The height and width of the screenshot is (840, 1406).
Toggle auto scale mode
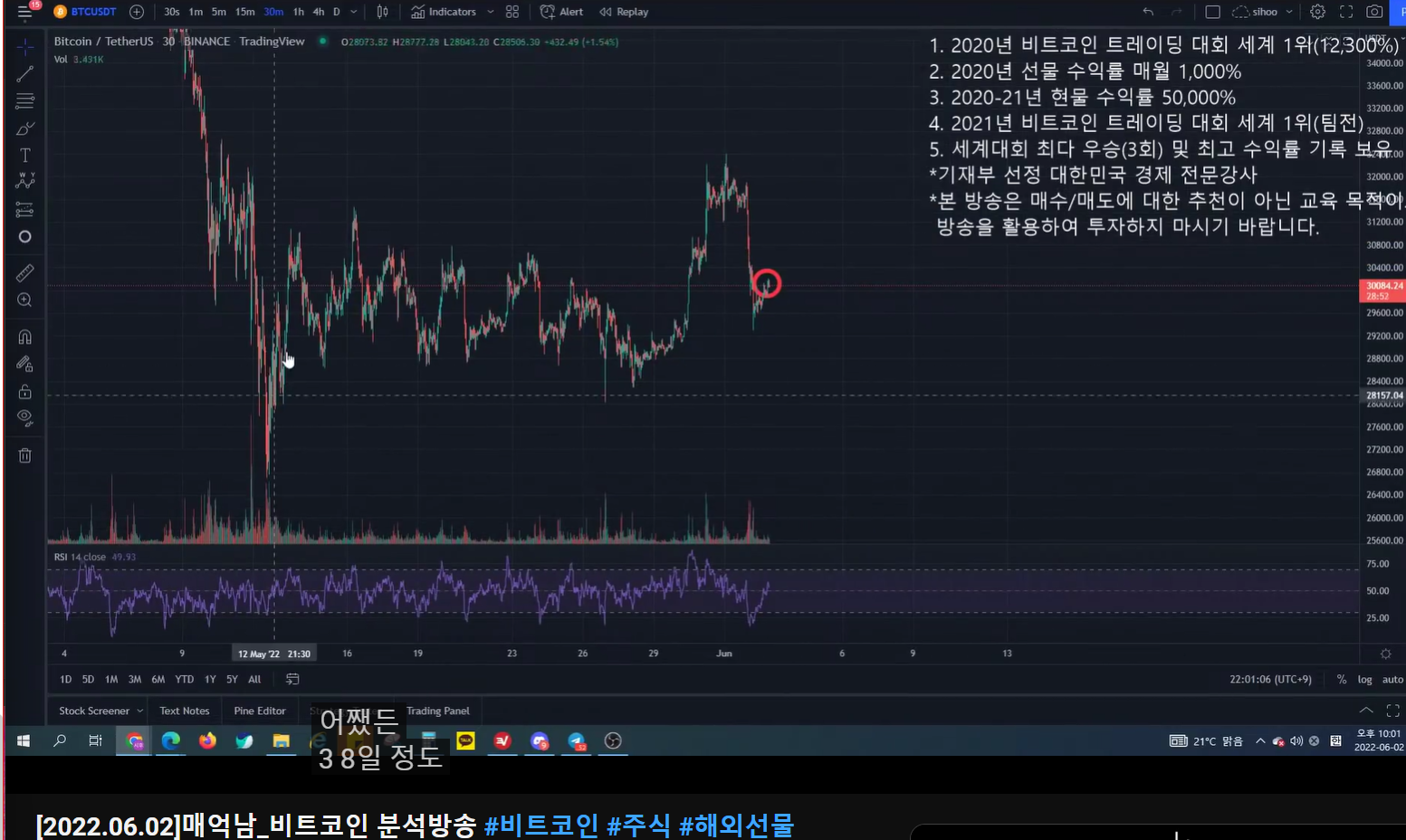coord(1392,679)
